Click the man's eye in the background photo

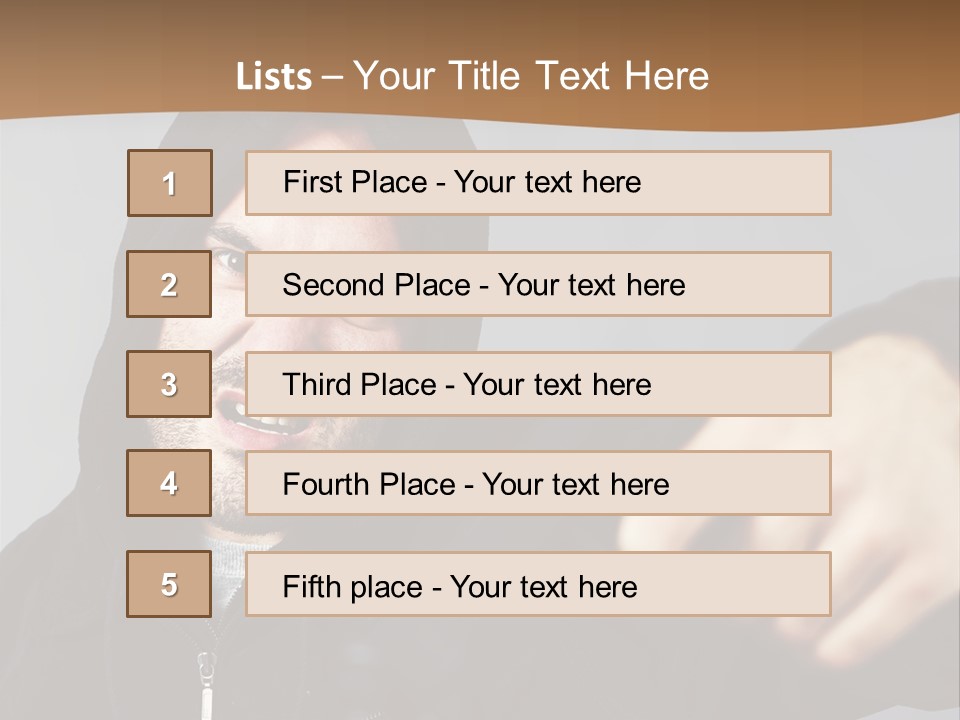229,261
